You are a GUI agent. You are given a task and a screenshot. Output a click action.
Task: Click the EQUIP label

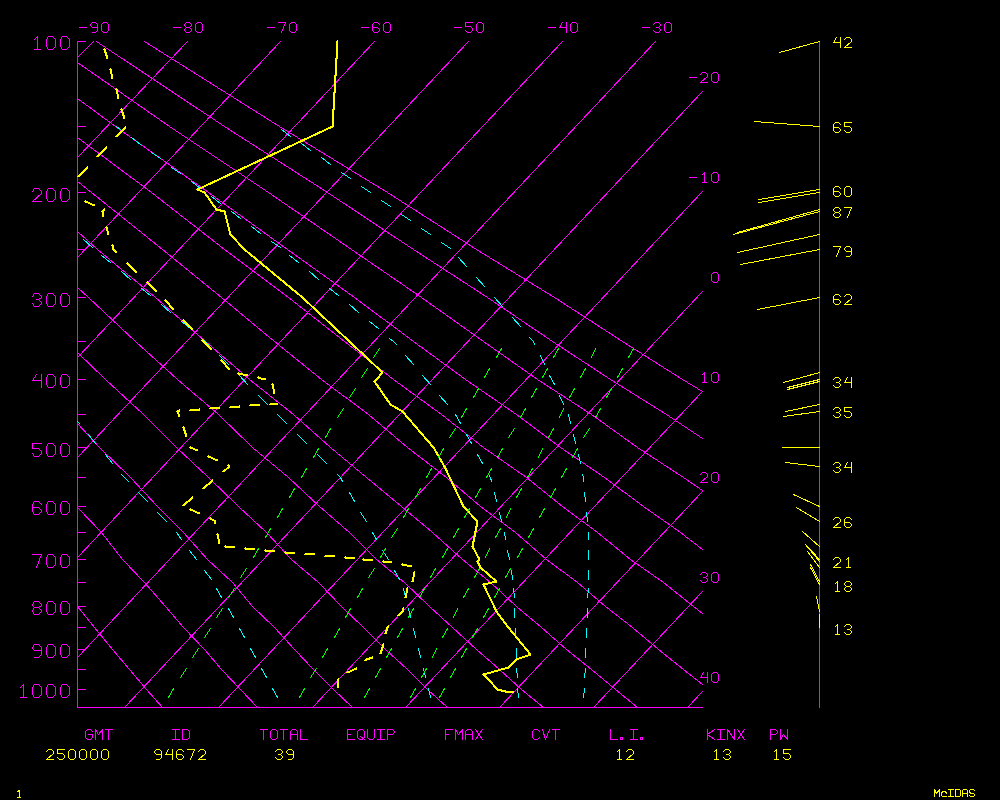click(x=371, y=735)
